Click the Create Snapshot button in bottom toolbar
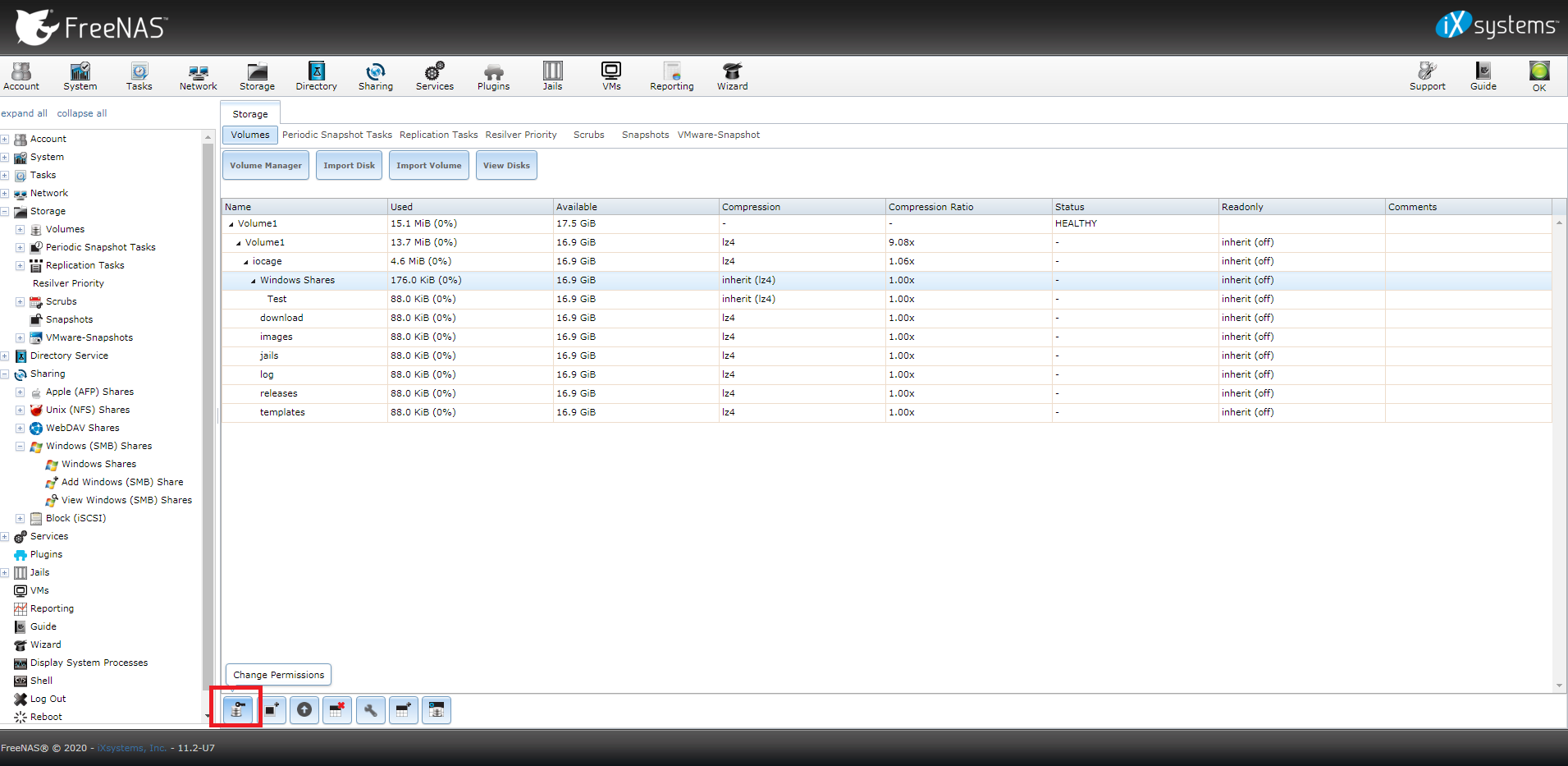The height and width of the screenshot is (766, 1568). (x=271, y=710)
